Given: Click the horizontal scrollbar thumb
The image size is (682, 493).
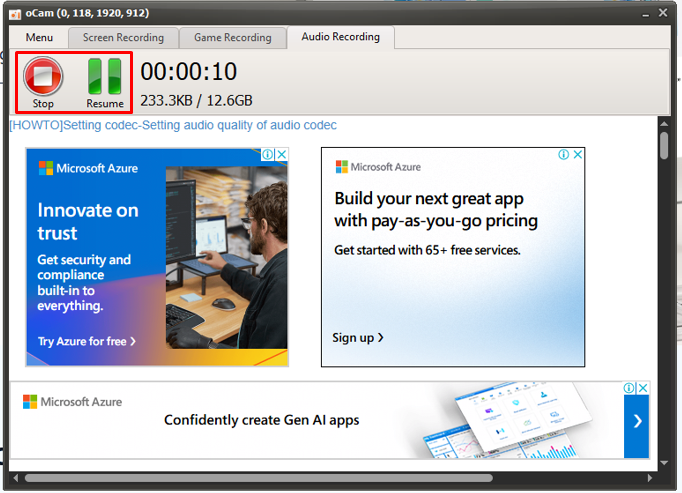Looking at the screenshot, I should pyautogui.click(x=259, y=478).
